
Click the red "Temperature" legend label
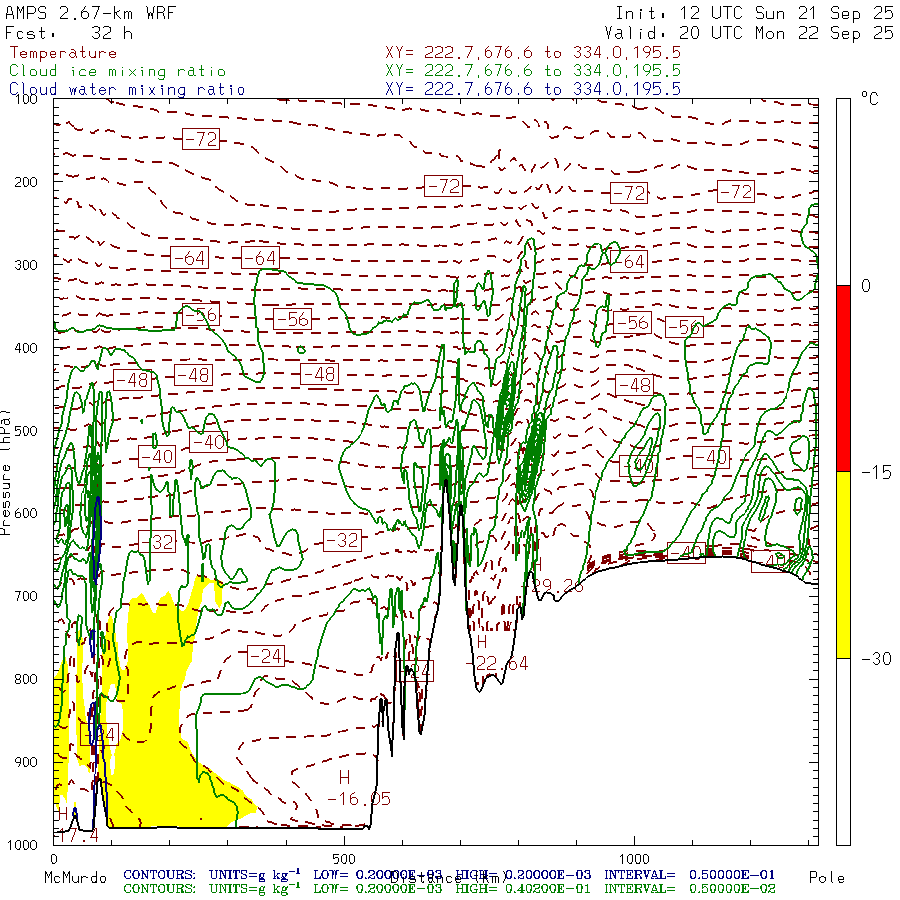tap(63, 53)
